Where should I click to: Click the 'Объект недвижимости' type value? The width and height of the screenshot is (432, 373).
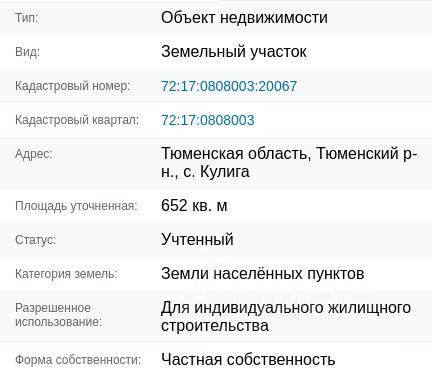[244, 17]
